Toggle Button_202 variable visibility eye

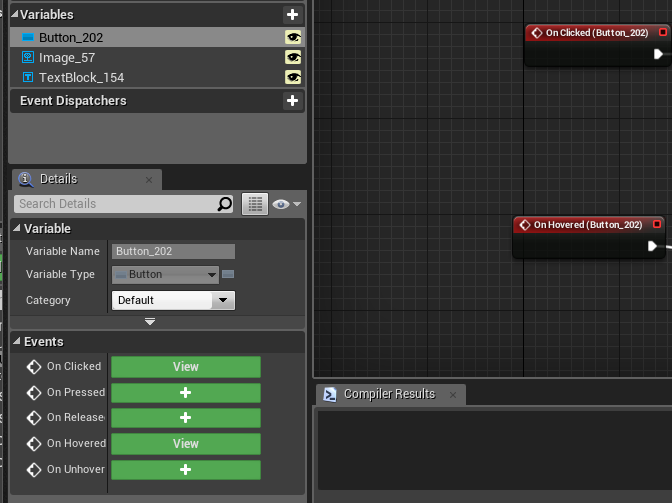[293, 38]
